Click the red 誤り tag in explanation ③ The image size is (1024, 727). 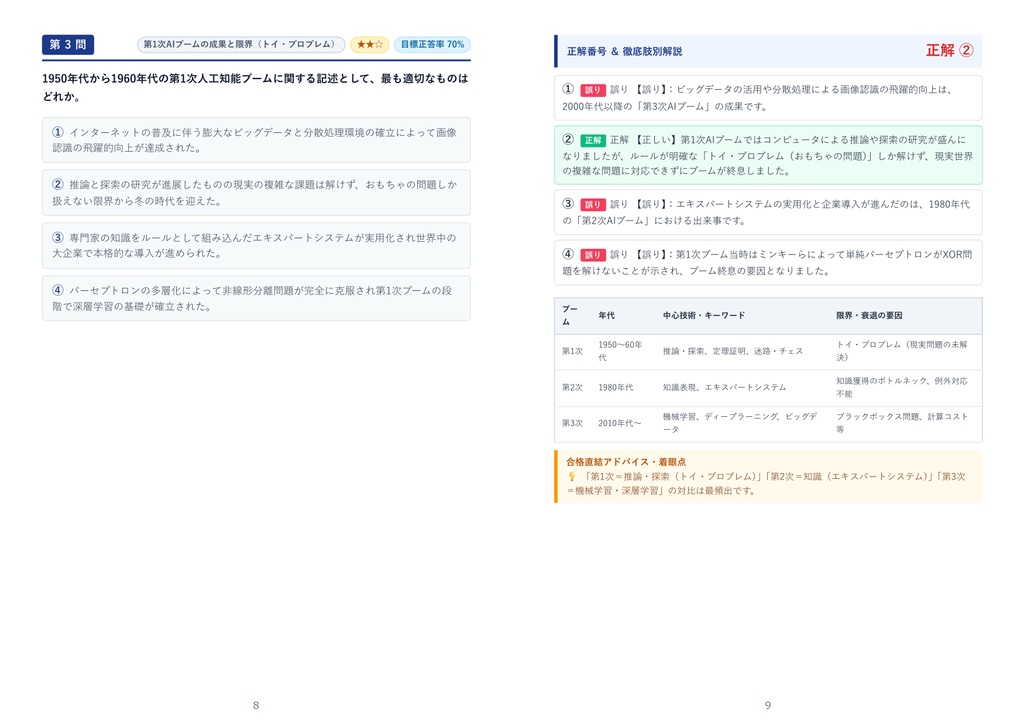click(593, 204)
